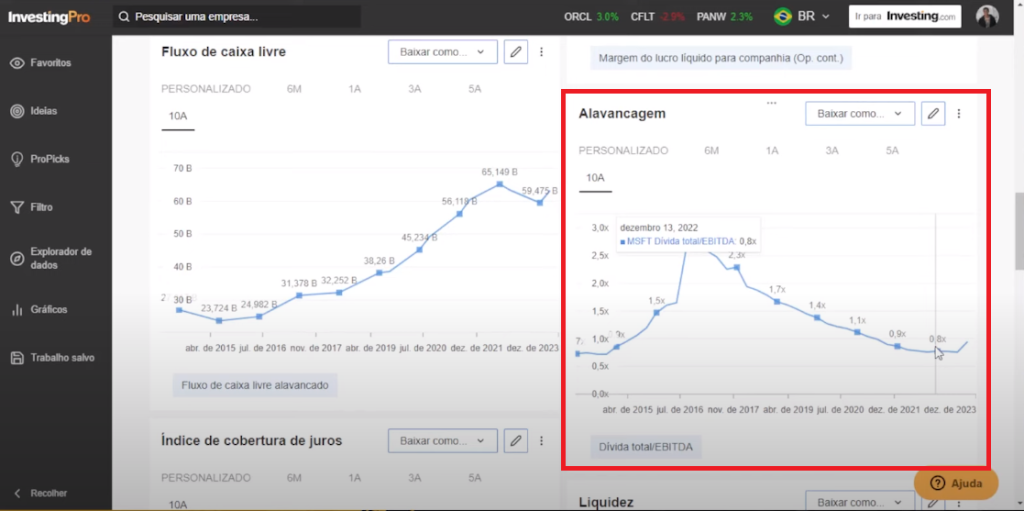Open three-dot menu on Fluxo de caixa livre
1024x511 pixels.
(x=541, y=52)
